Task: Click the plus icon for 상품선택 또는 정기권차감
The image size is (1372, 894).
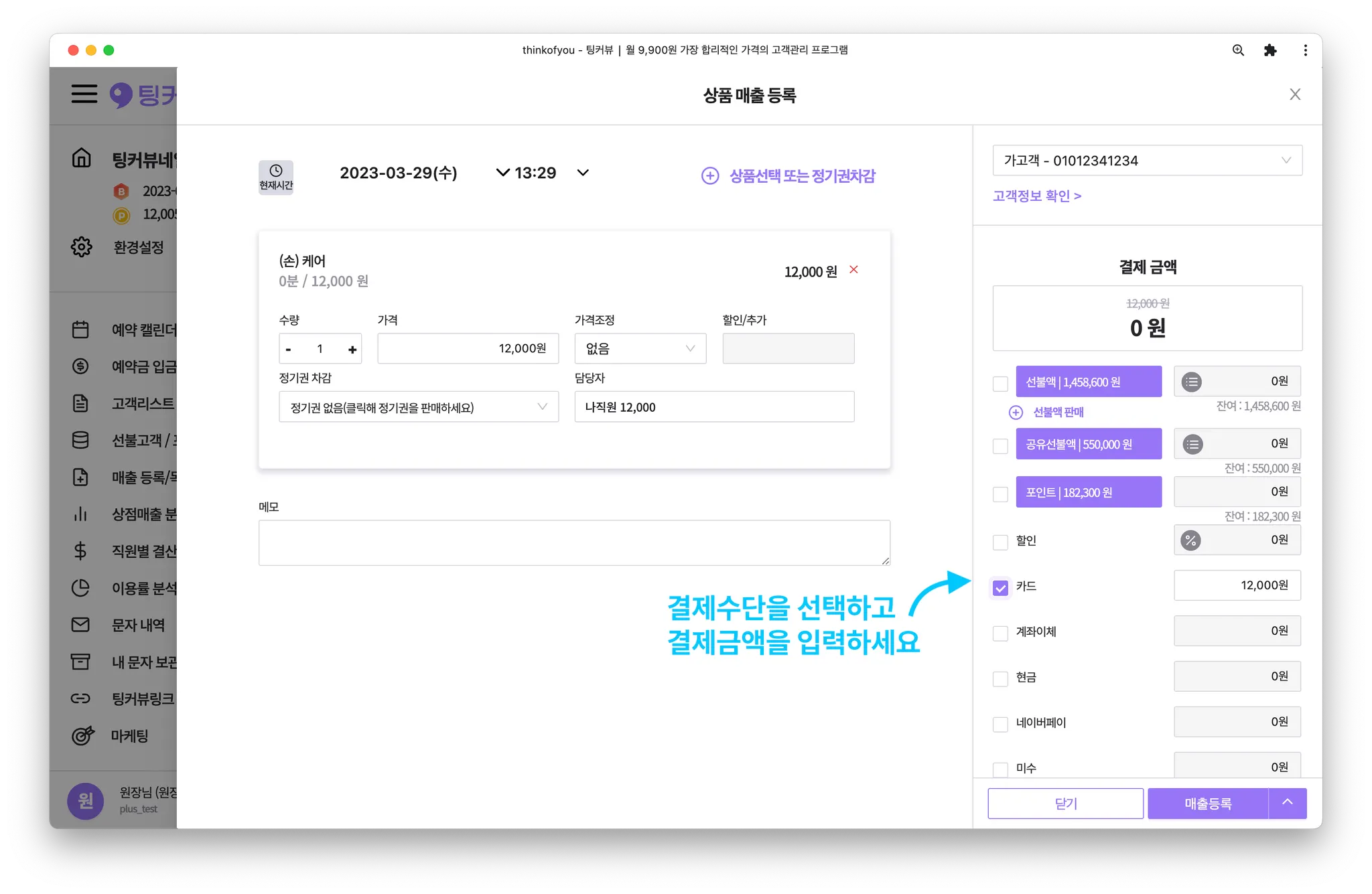Action: [x=710, y=176]
